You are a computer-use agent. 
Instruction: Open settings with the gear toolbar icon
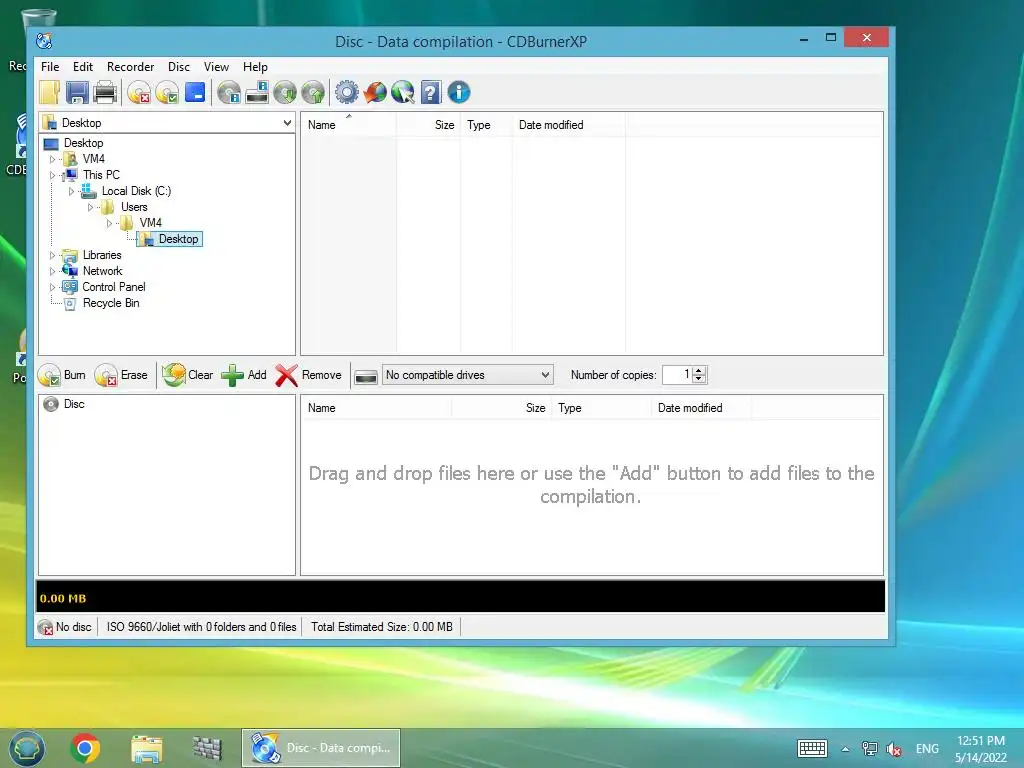[x=347, y=93]
